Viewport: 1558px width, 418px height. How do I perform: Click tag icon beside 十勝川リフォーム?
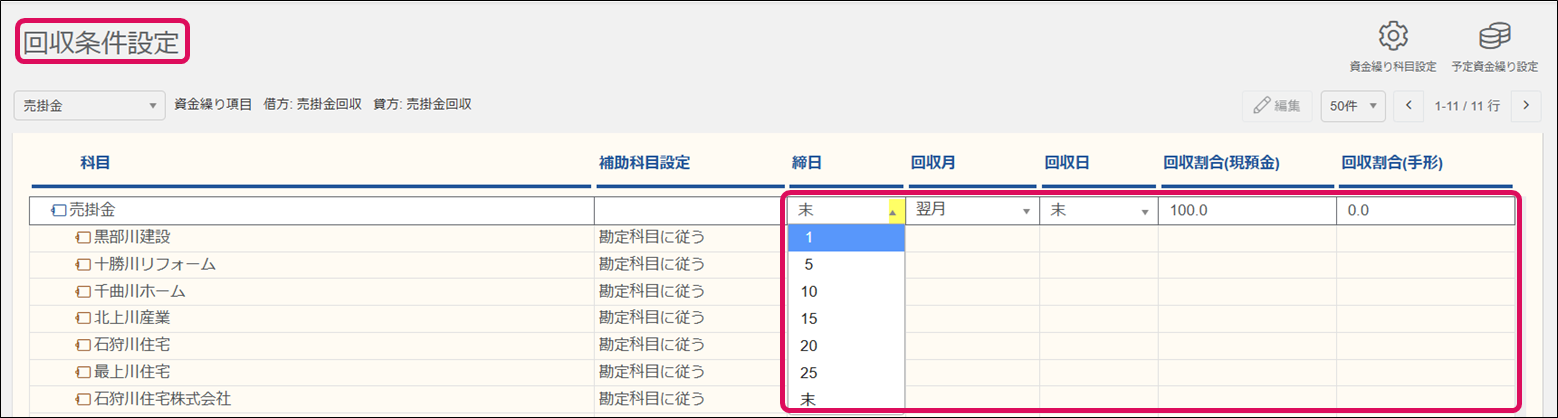pos(84,265)
